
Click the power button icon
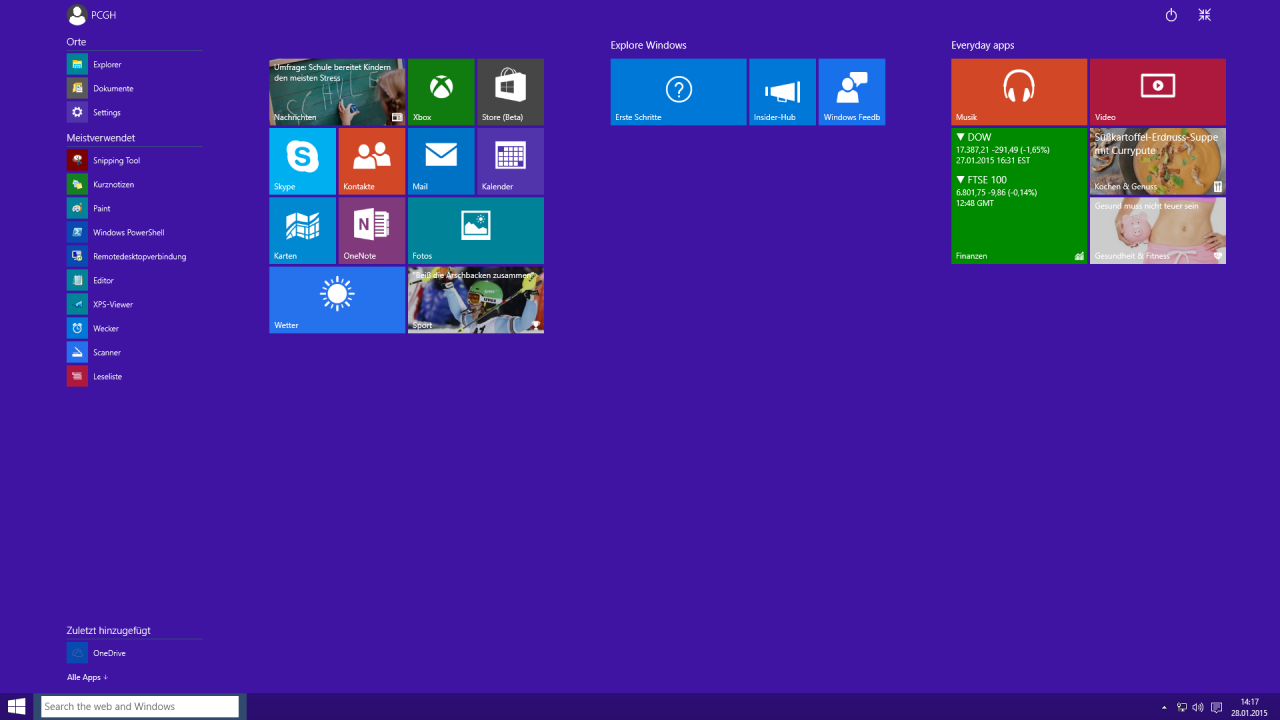pos(1171,15)
